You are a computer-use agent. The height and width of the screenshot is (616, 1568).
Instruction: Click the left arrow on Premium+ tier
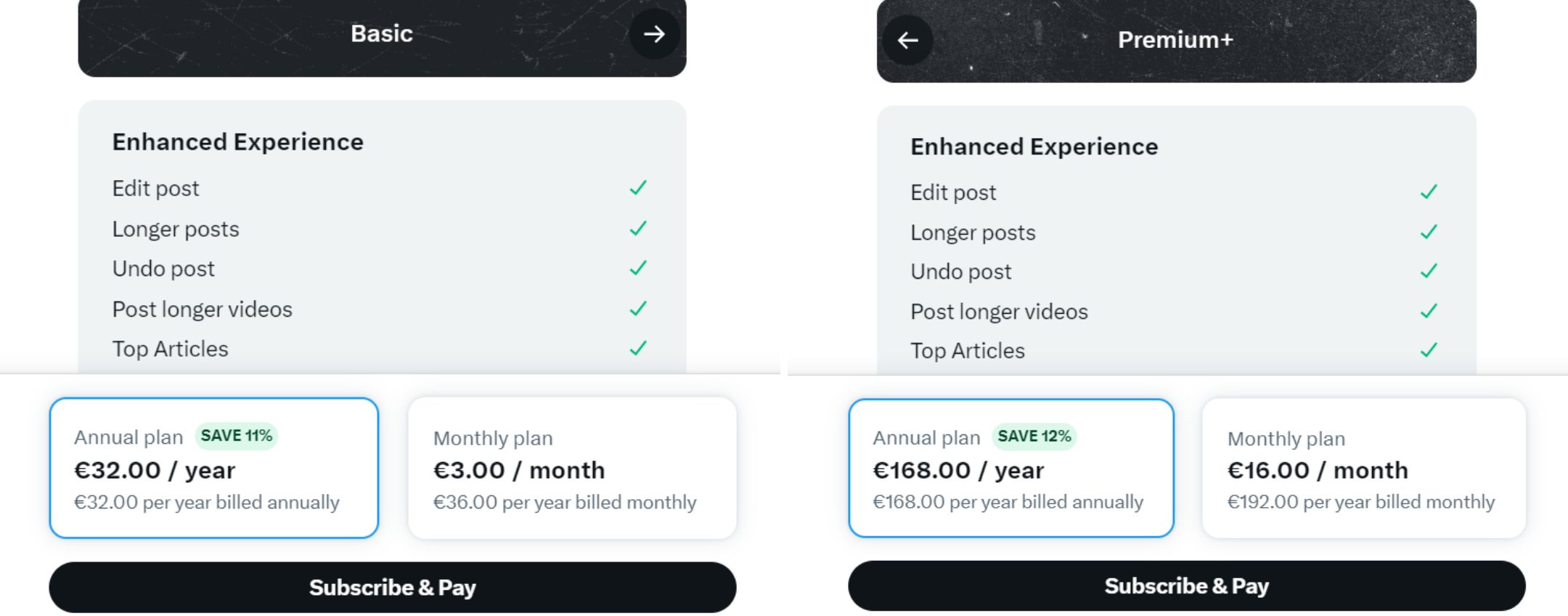(x=907, y=40)
